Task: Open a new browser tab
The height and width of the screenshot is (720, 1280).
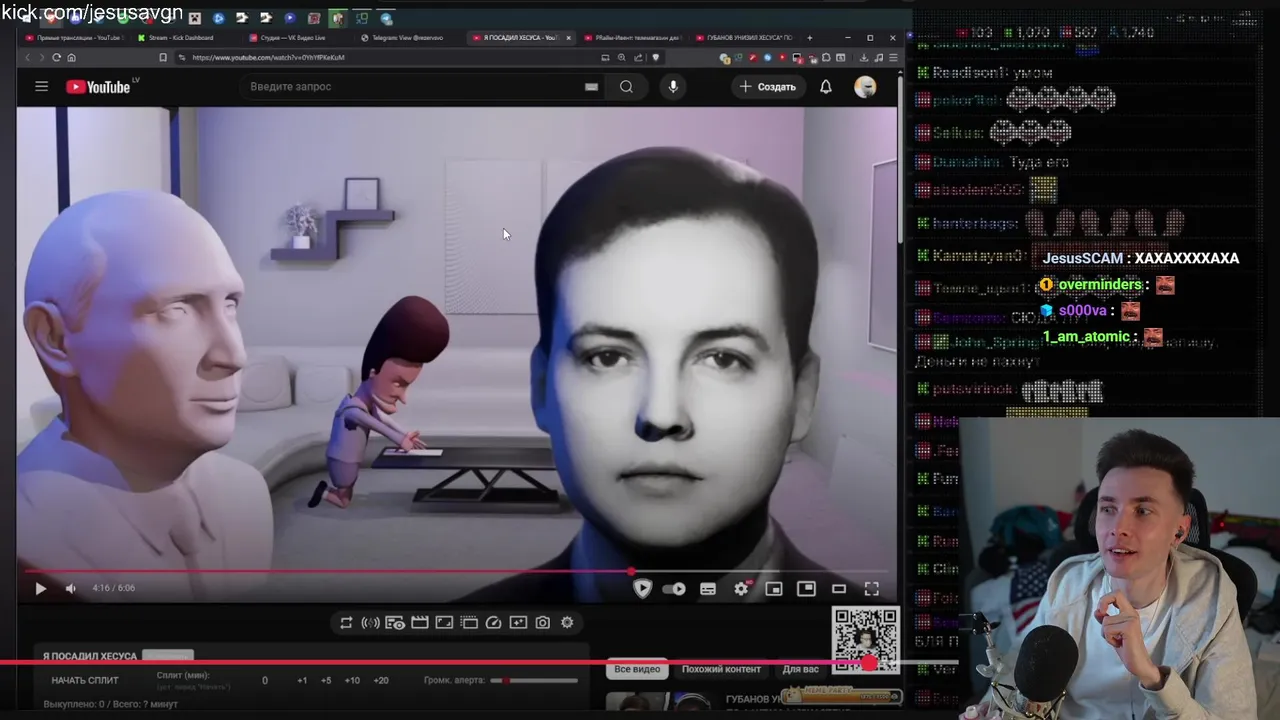Action: point(809,38)
